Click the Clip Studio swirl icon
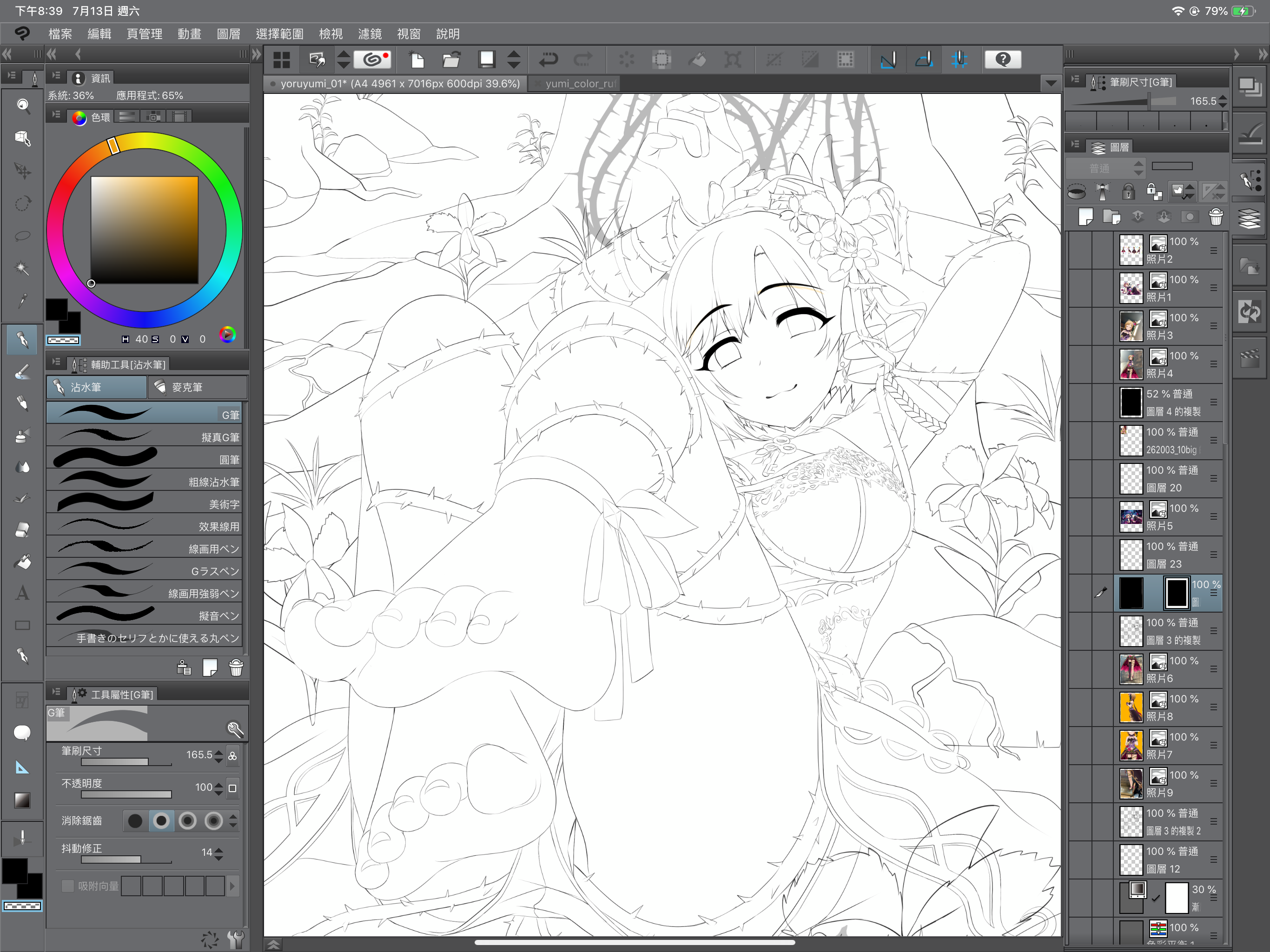 (x=373, y=59)
